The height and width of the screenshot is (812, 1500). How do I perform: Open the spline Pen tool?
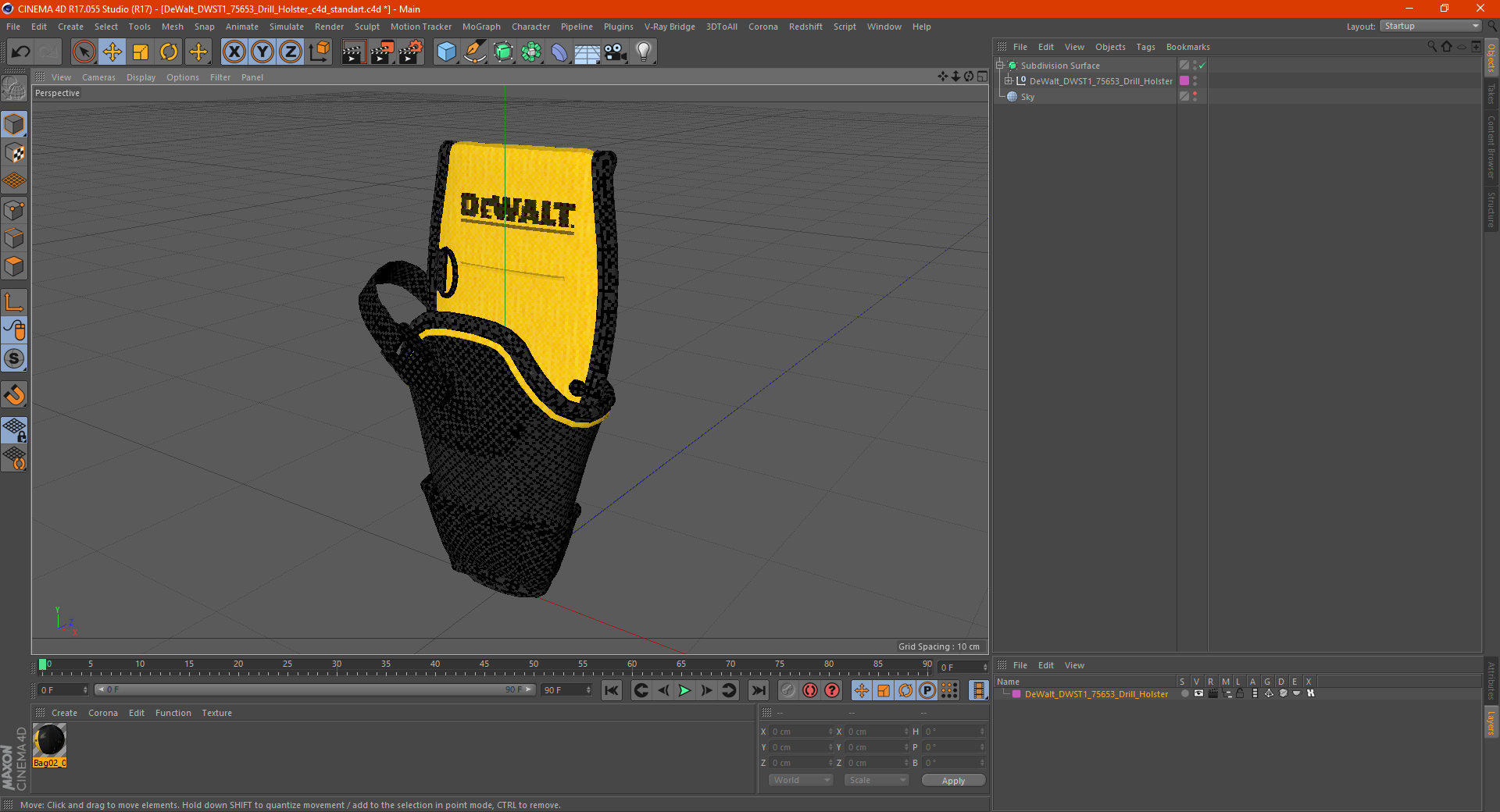474,52
